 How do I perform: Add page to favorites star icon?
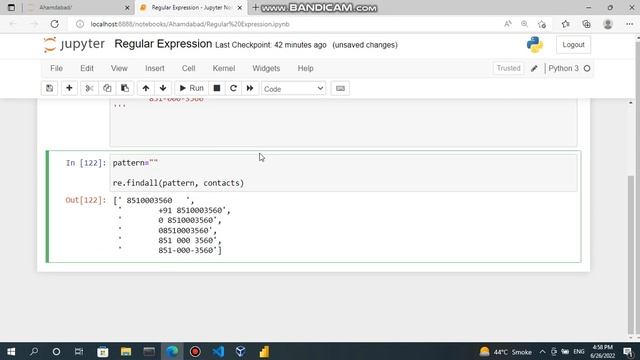[x=542, y=24]
